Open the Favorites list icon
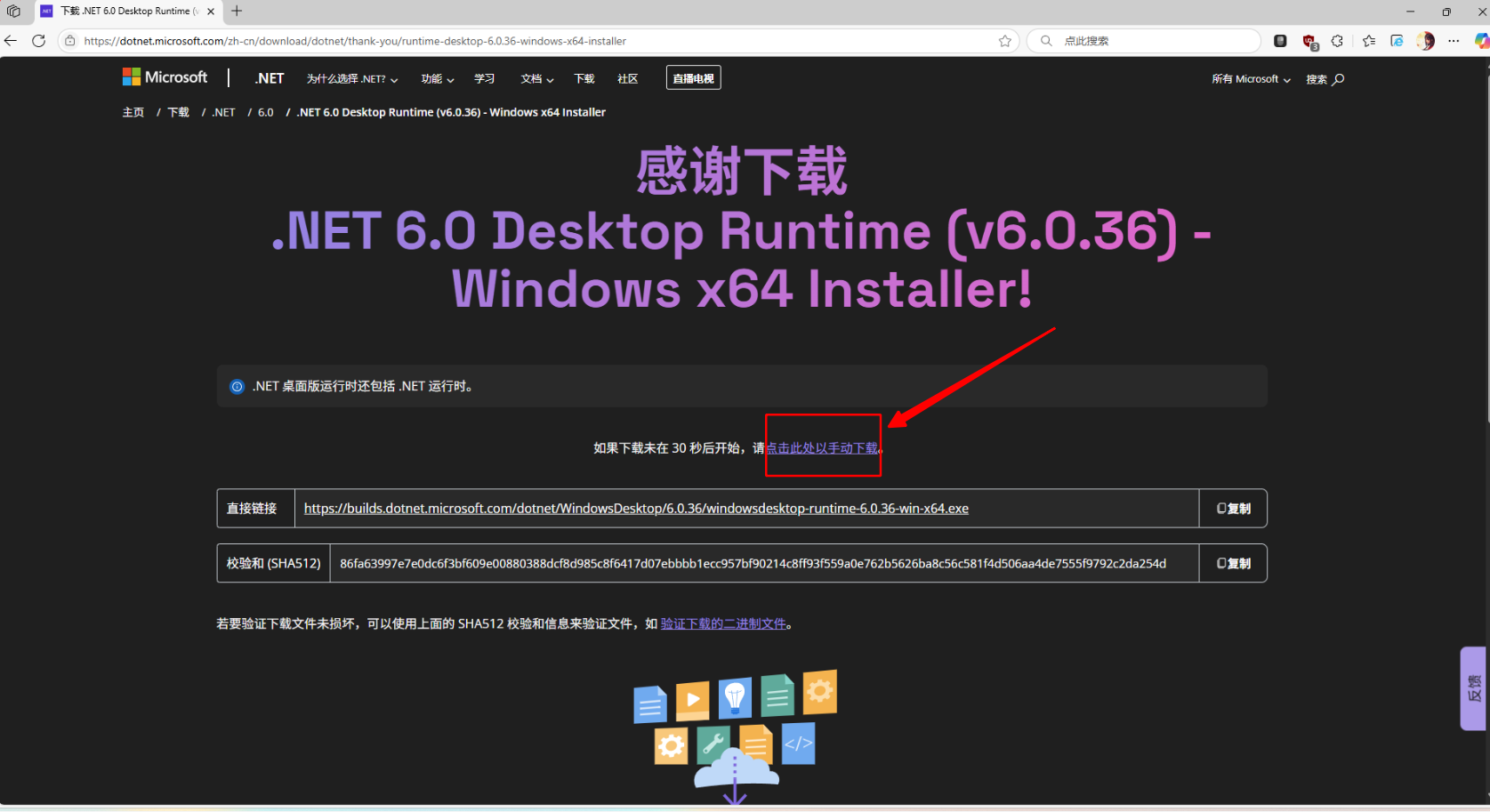Viewport: 1490px width, 812px height. (x=1369, y=41)
